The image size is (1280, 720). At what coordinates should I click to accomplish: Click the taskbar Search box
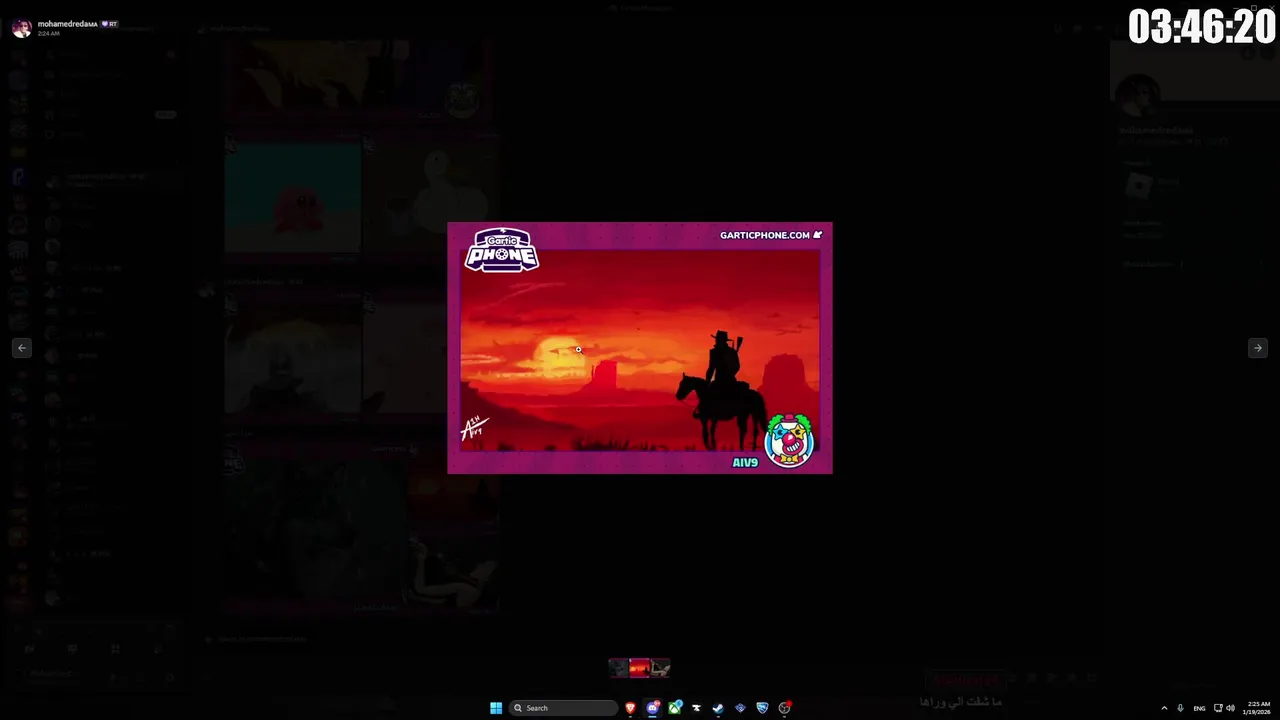point(563,708)
